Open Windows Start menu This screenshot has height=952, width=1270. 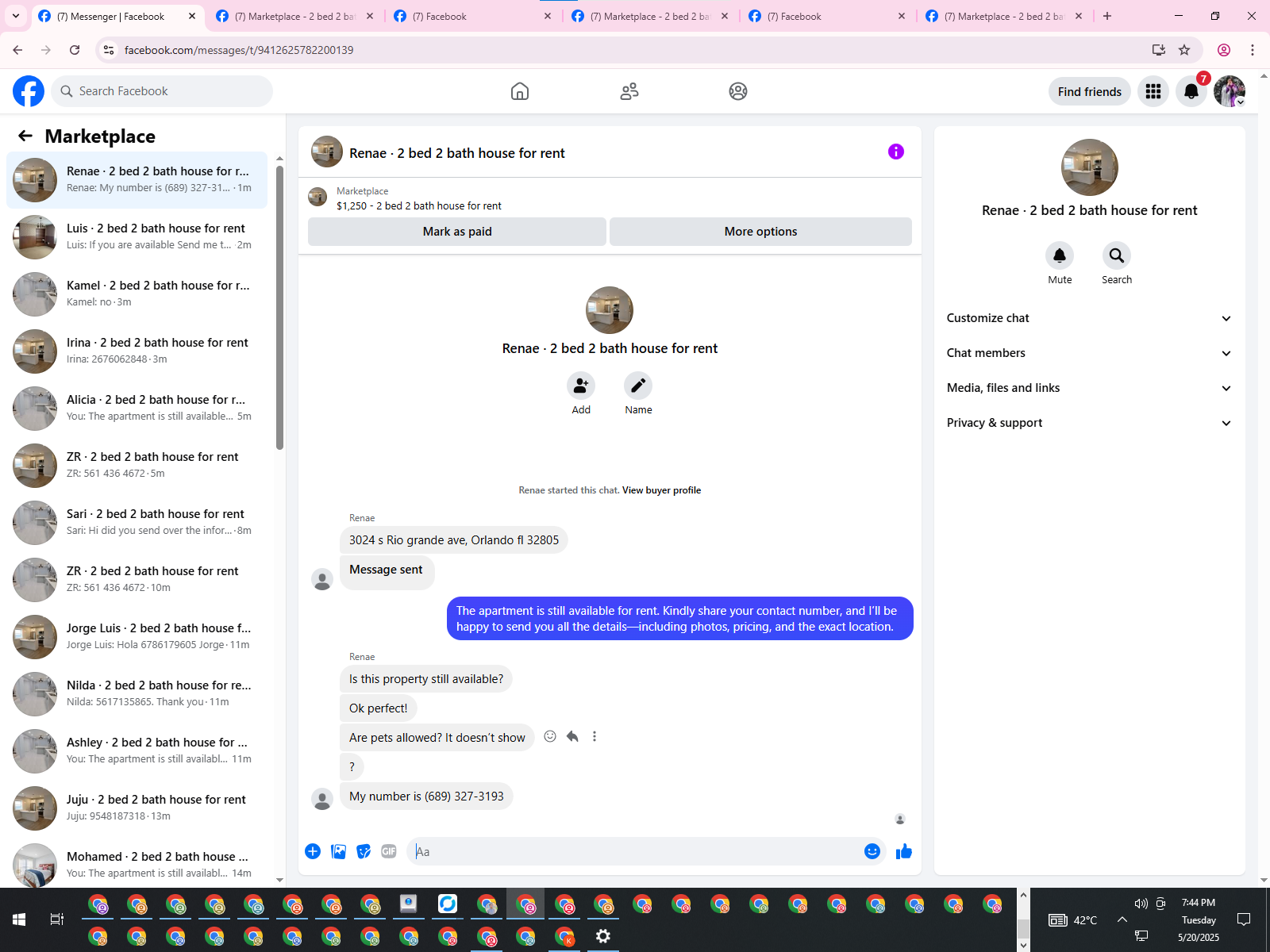19,919
